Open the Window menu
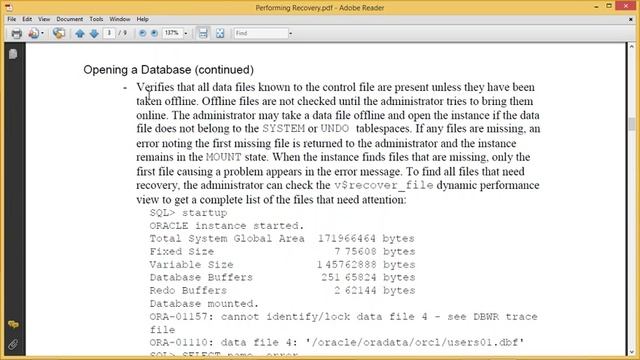640x360 pixels. pos(120,19)
